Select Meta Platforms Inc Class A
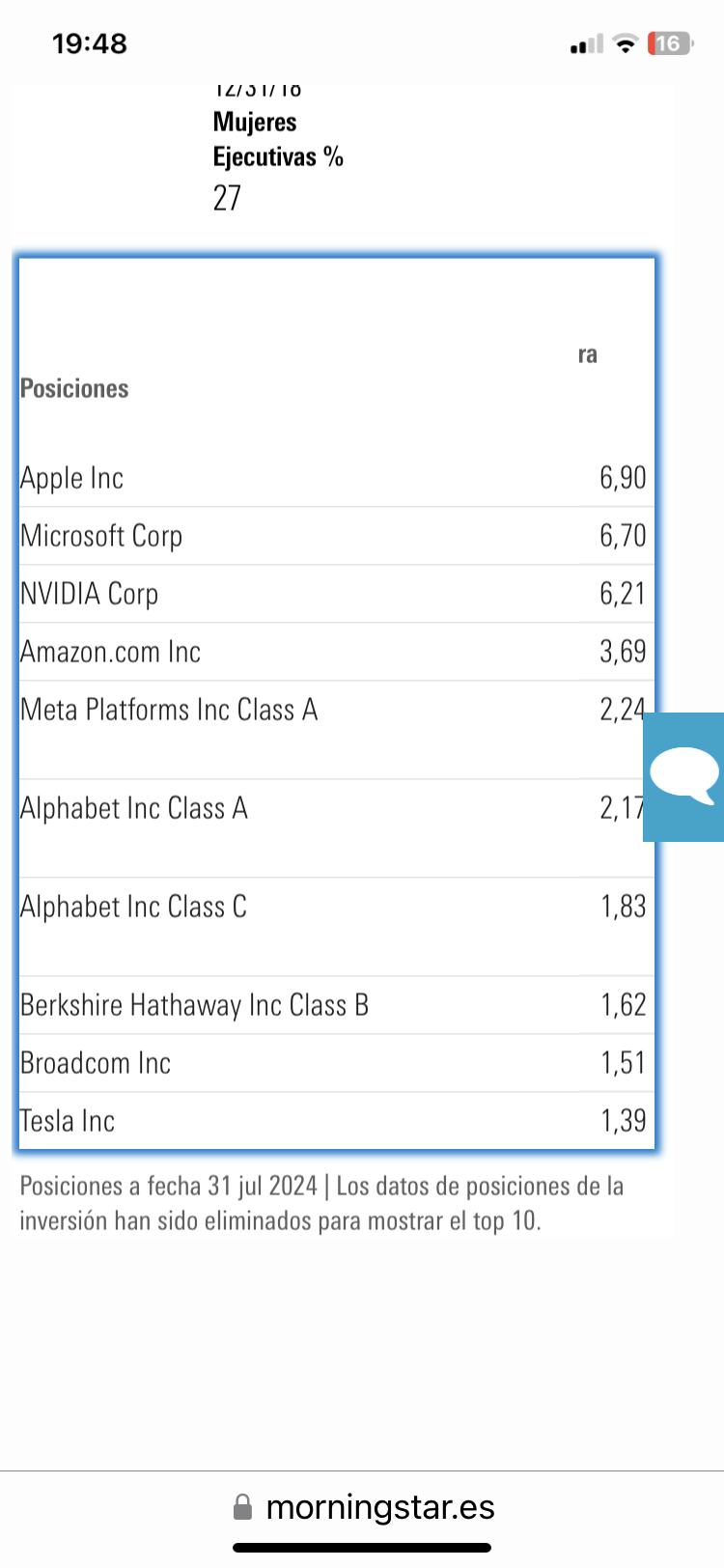 coord(169,710)
